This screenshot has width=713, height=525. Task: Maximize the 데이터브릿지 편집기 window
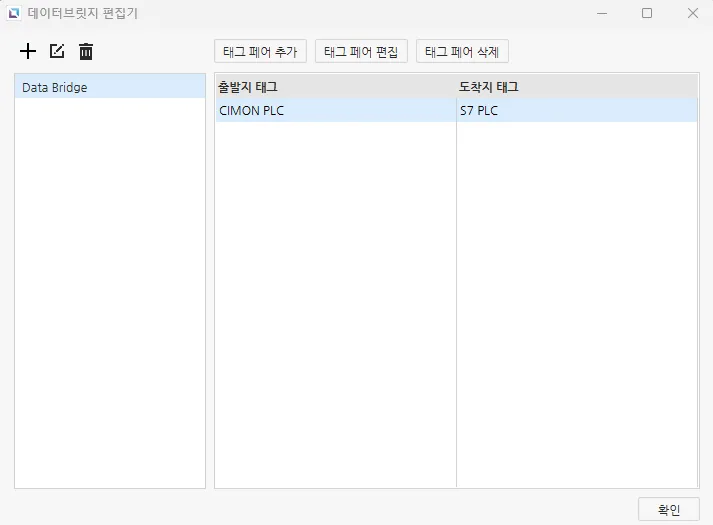pyautogui.click(x=647, y=13)
